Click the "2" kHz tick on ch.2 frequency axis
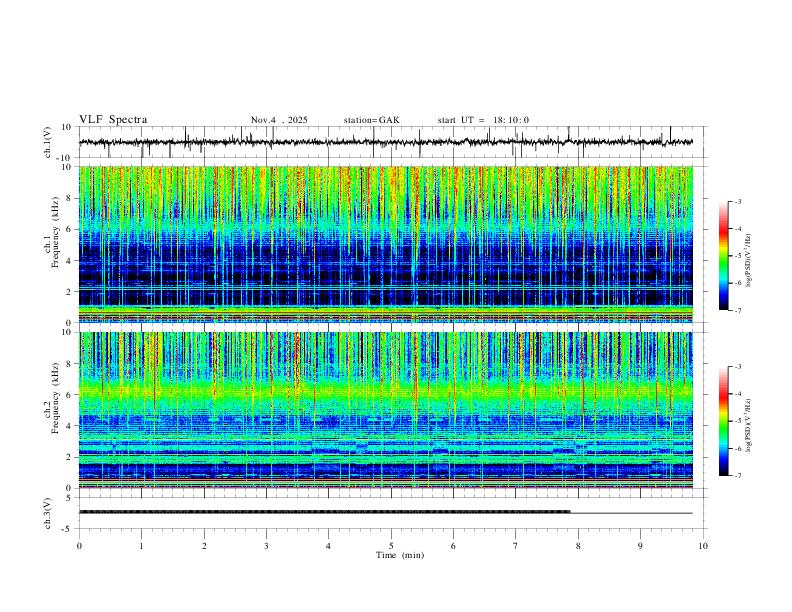Image resolution: width=792 pixels, height=612 pixels. tap(70, 457)
